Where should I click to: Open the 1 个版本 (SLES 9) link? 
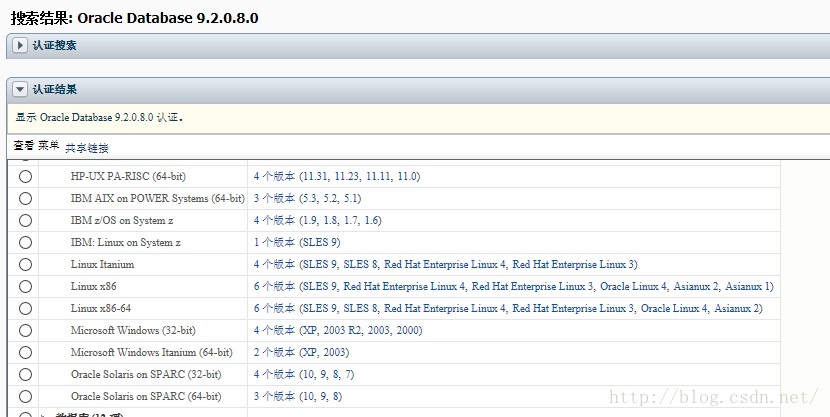tap(296, 242)
